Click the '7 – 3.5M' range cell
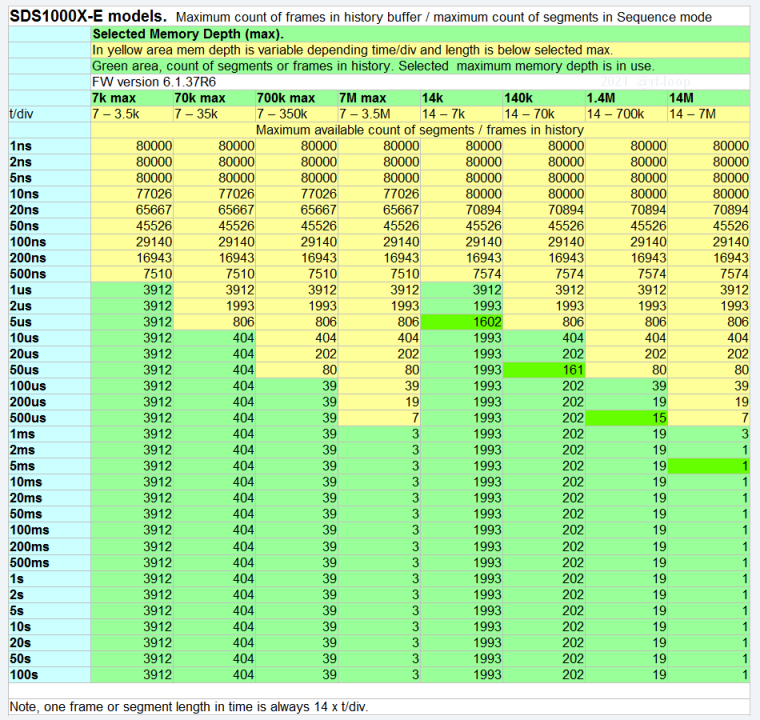 [x=379, y=114]
